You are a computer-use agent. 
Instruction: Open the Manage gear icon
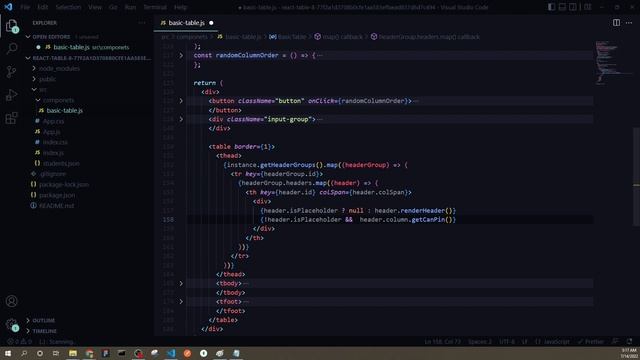click(11, 324)
